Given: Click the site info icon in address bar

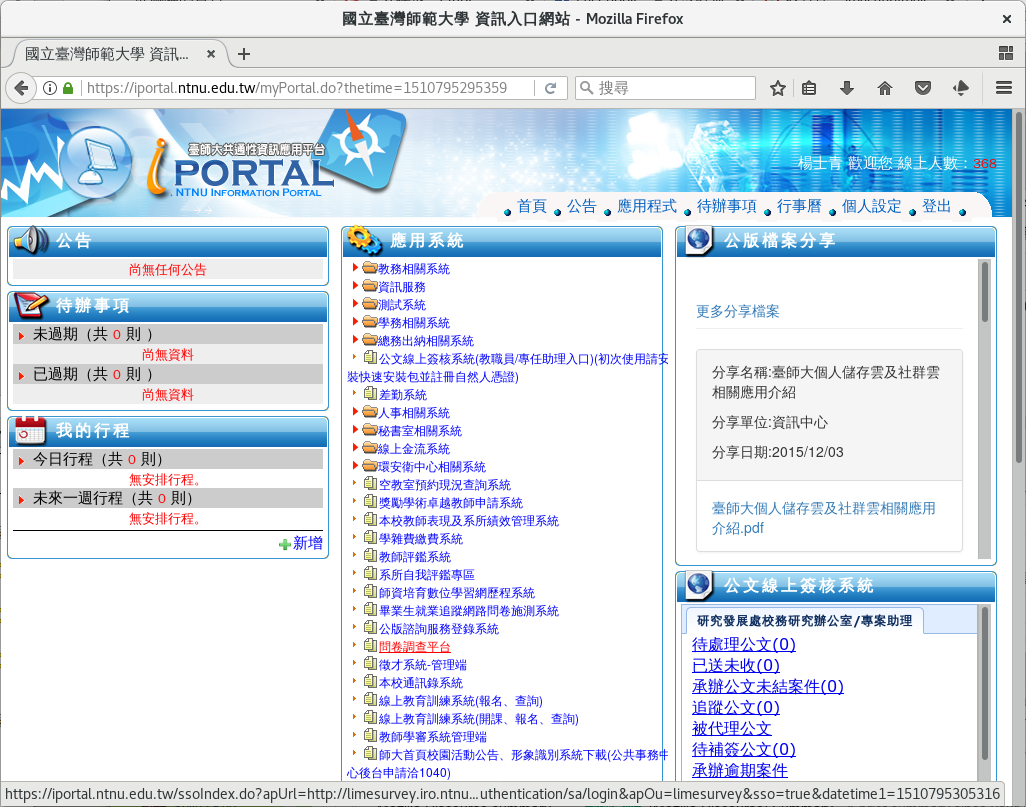Looking at the screenshot, I should (50, 88).
